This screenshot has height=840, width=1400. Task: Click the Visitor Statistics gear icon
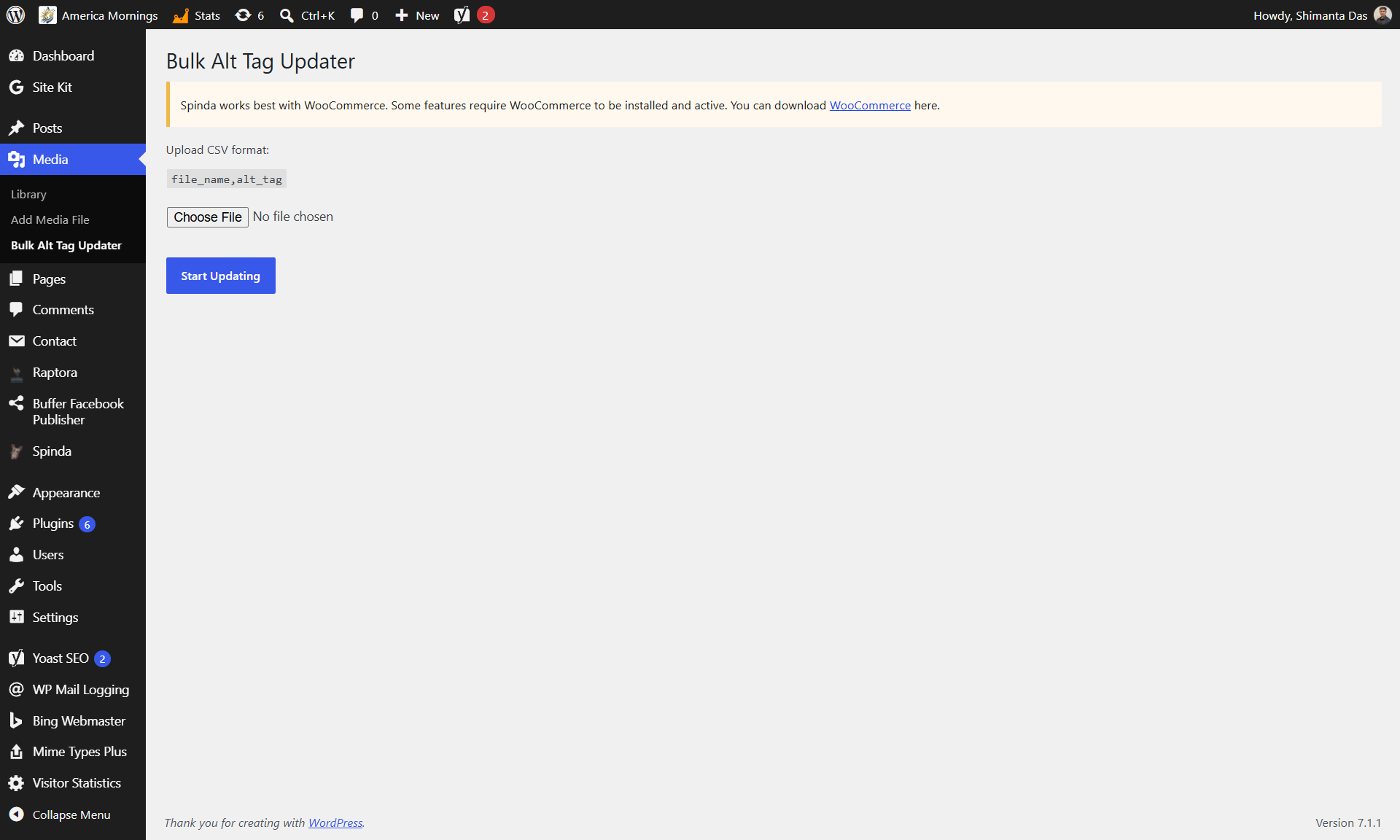(16, 782)
